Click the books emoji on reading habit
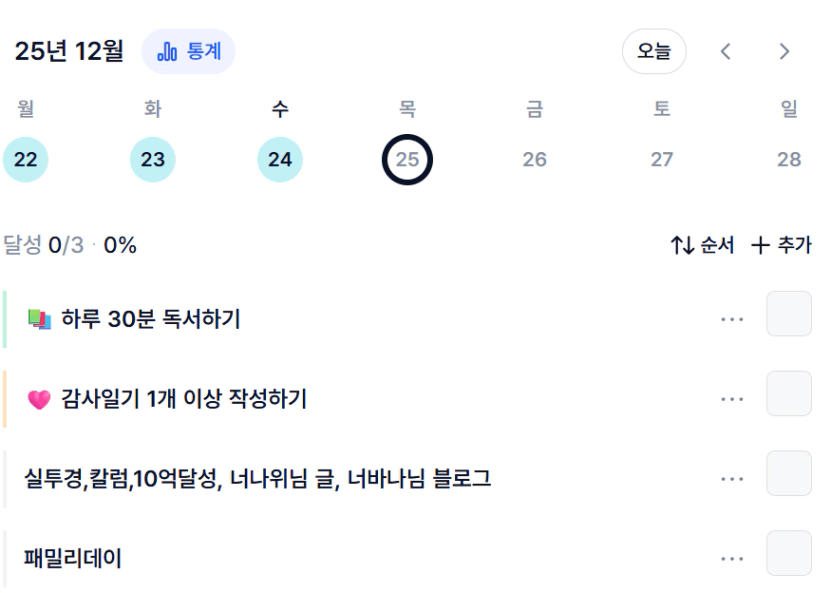Image resolution: width=831 pixels, height=593 pixels. 39,319
